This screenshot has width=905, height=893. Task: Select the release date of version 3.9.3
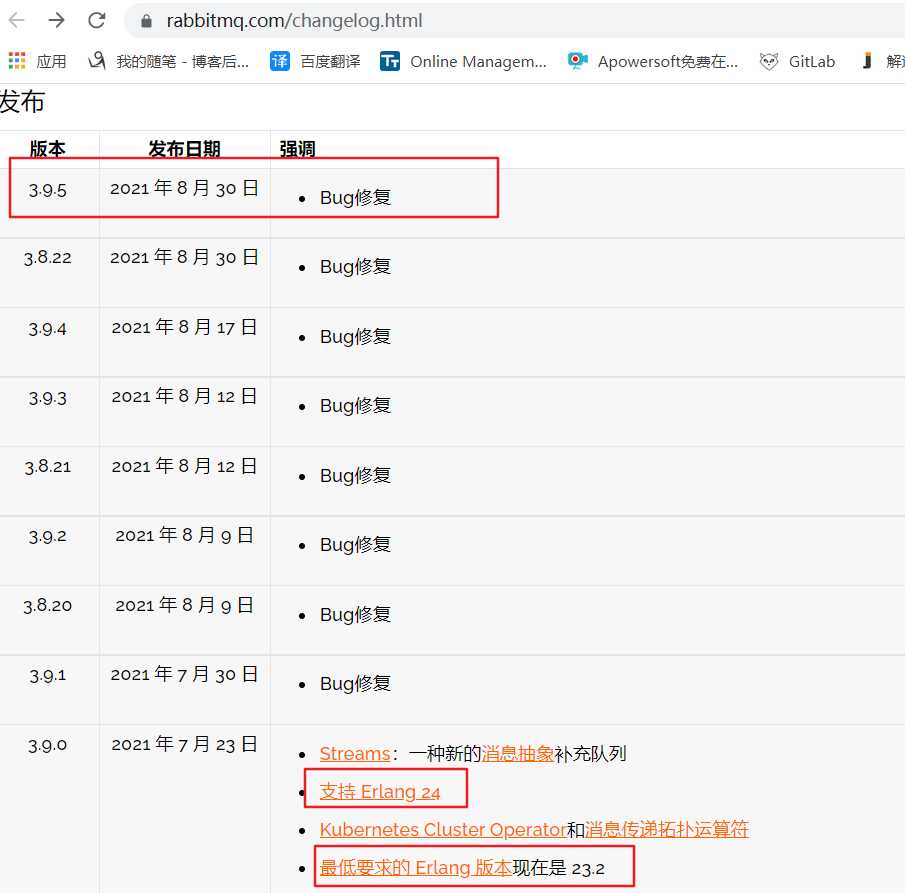[x=184, y=396]
